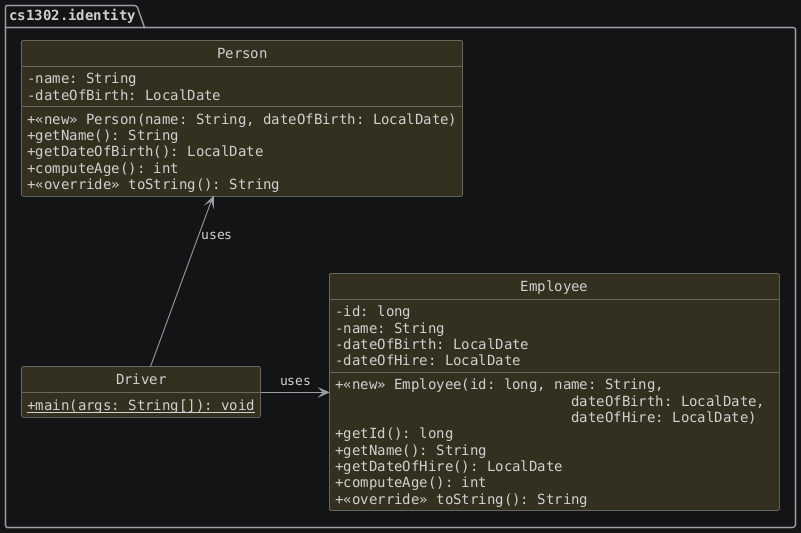This screenshot has width=801, height=533.
Task: Click the uses label on Driver-to-Employee arrow
Action: pyautogui.click(x=295, y=381)
